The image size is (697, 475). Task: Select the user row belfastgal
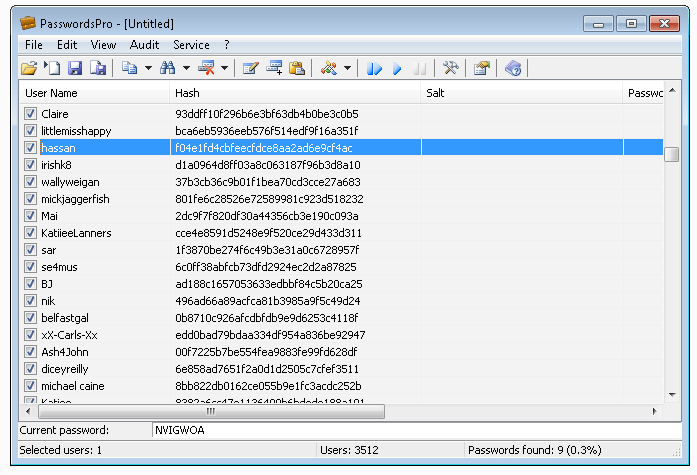pyautogui.click(x=341, y=318)
